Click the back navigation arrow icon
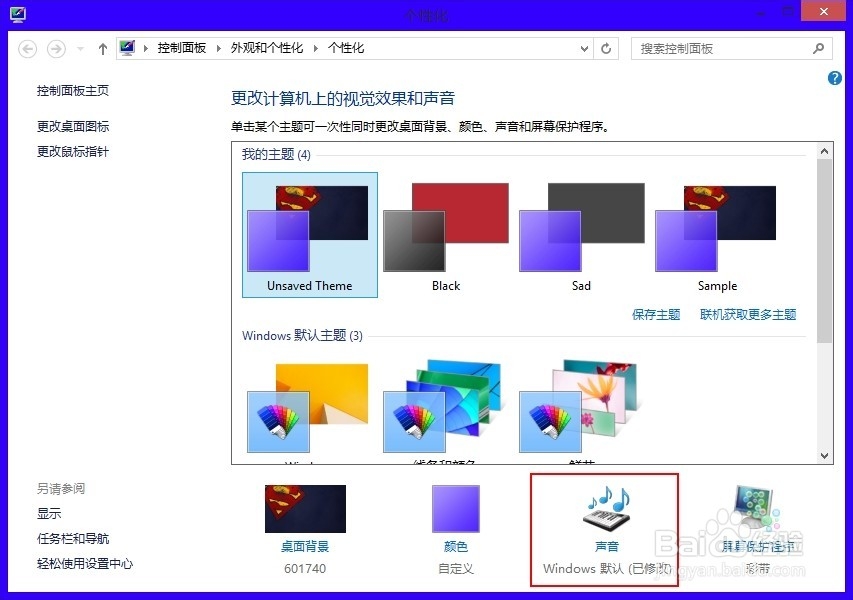The image size is (853, 600). click(x=30, y=48)
